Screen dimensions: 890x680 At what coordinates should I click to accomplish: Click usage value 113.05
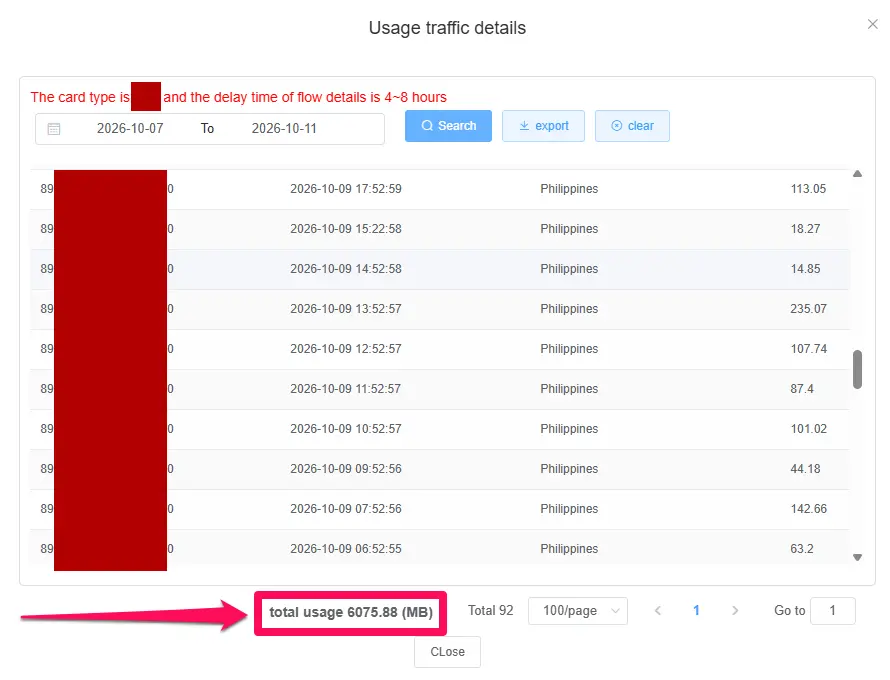(808, 189)
